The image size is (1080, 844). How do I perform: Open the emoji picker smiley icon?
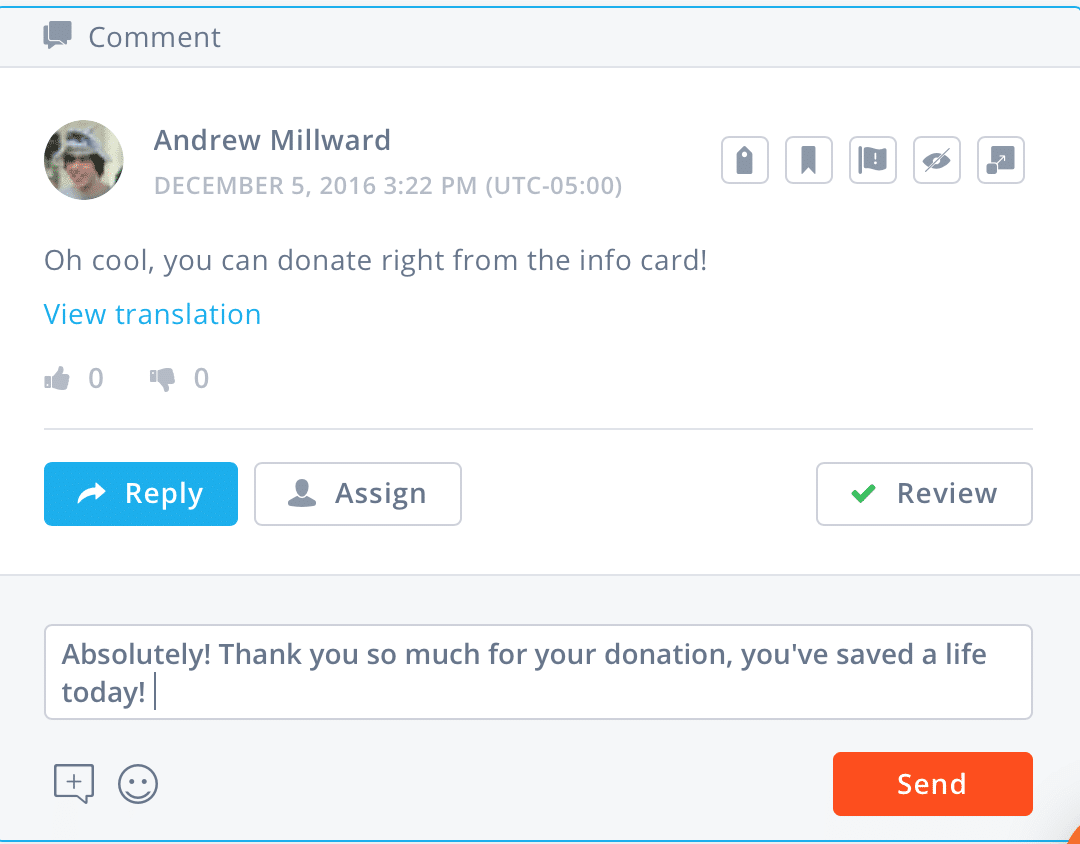click(138, 784)
